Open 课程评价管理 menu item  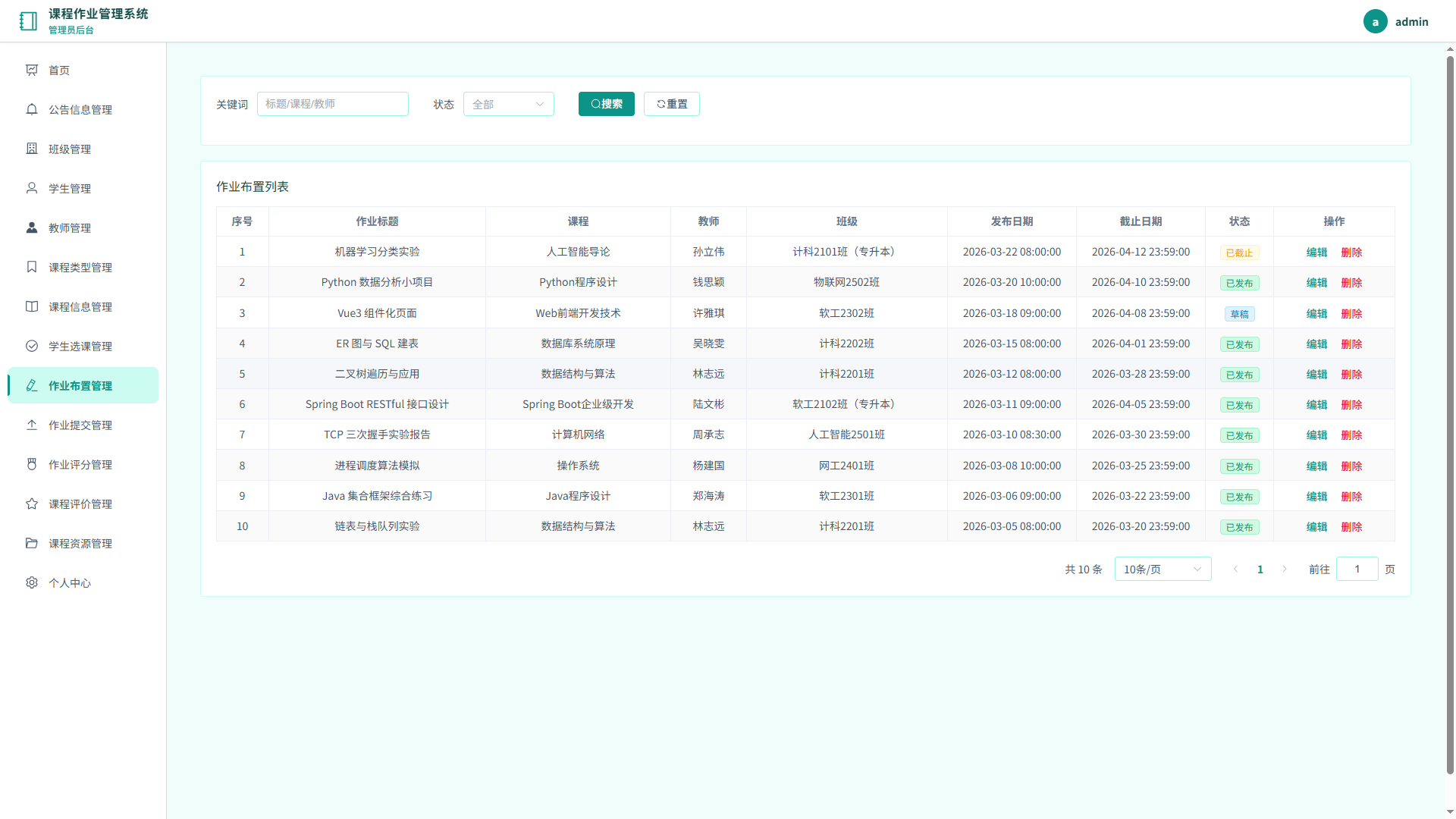tap(83, 504)
